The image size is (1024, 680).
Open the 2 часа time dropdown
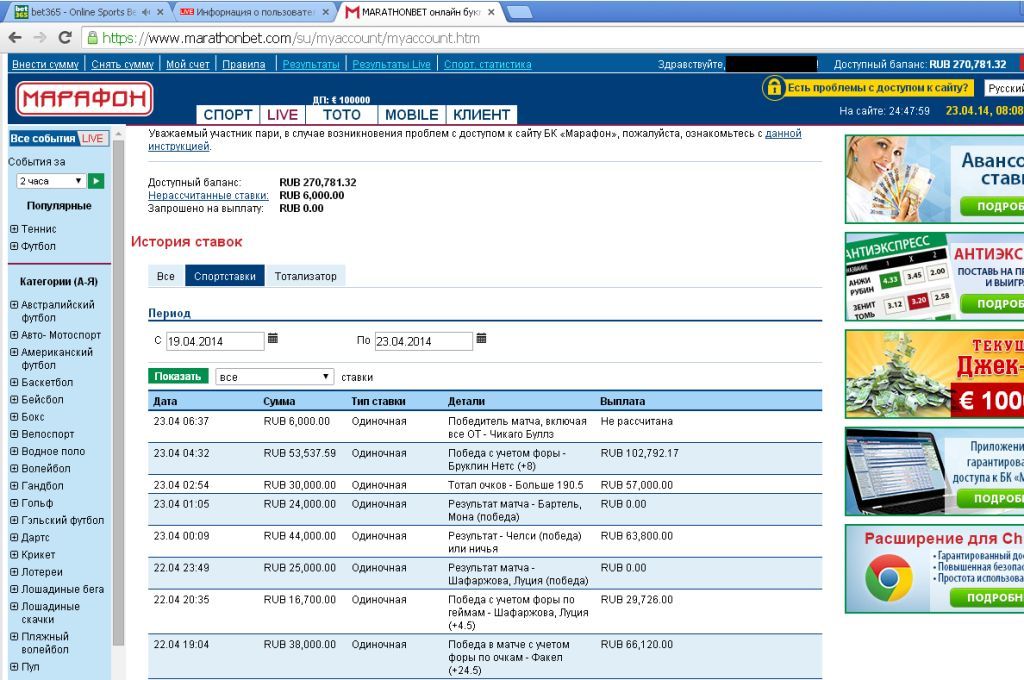(x=51, y=181)
